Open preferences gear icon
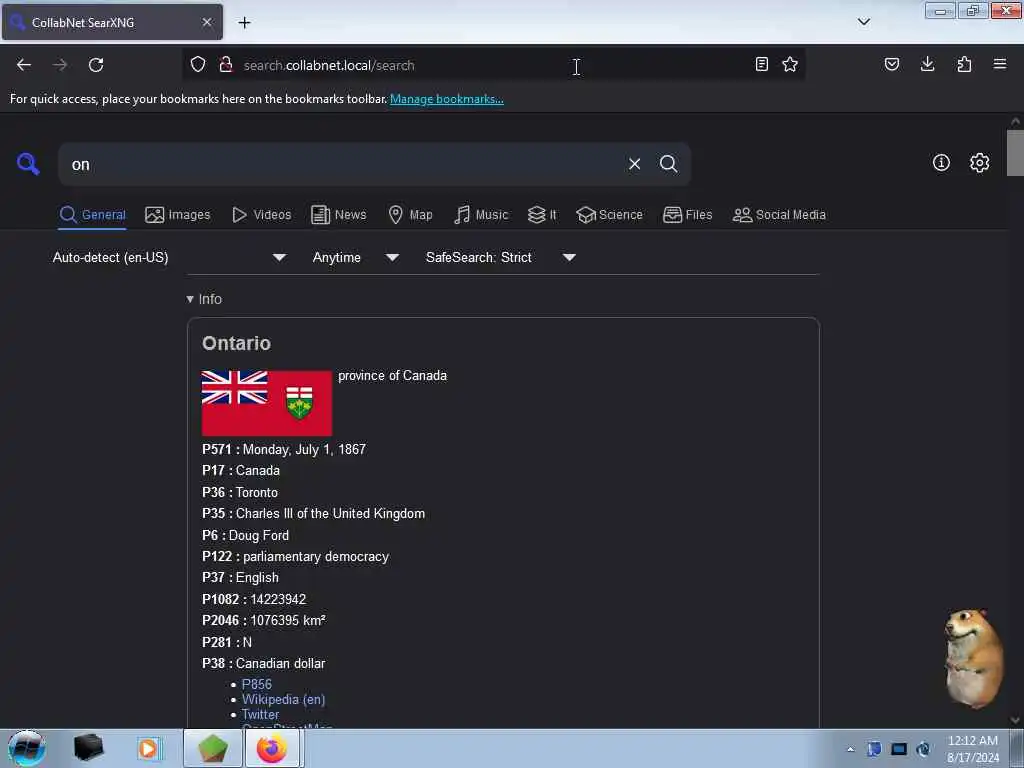1024x768 pixels. click(x=979, y=163)
